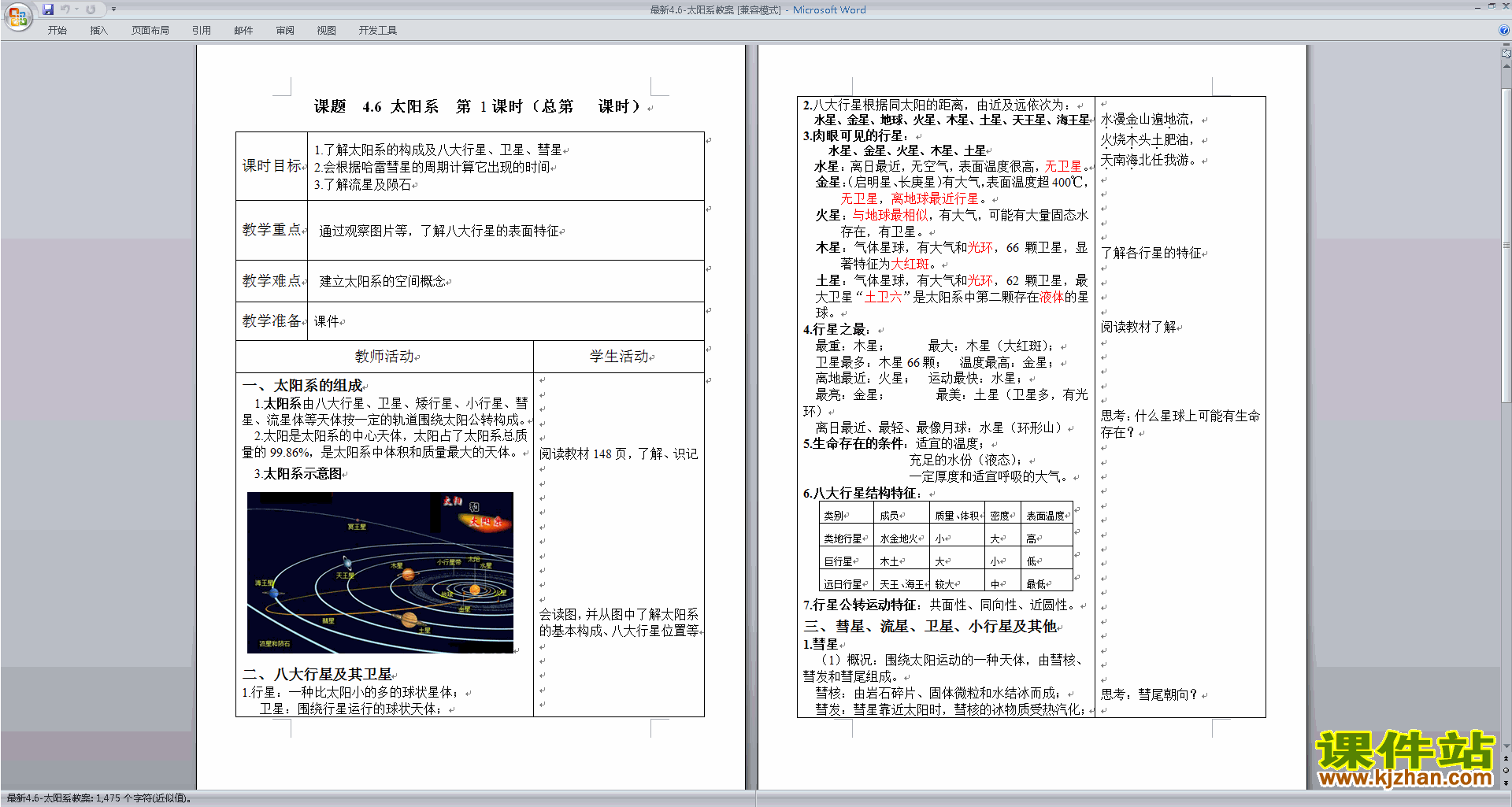The height and width of the screenshot is (807, 1512).
Task: Click the 教师活动 column header
Action: pos(385,357)
